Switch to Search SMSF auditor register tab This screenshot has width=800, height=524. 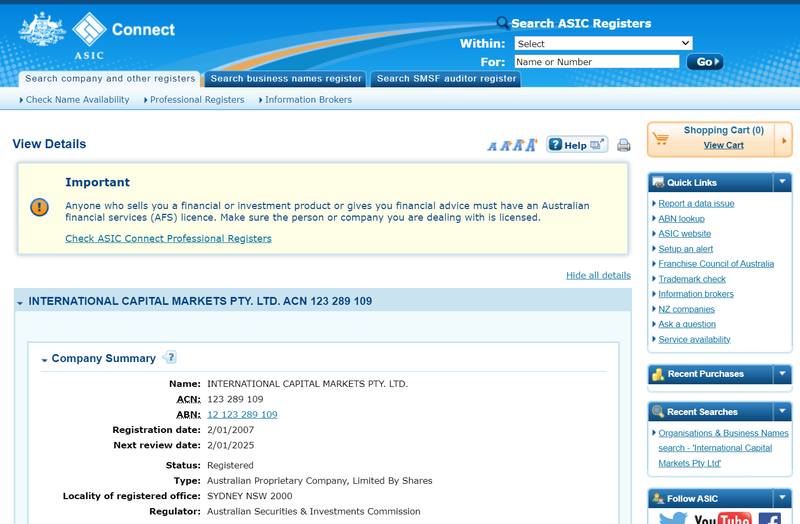[x=446, y=79]
